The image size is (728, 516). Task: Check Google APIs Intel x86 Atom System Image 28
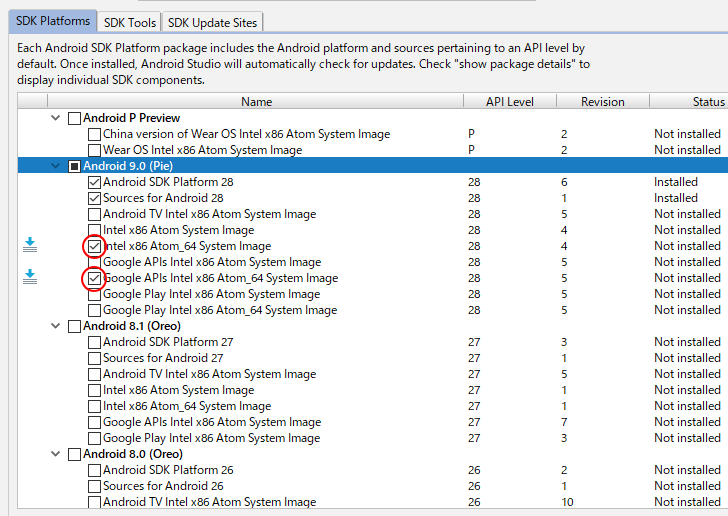94,262
